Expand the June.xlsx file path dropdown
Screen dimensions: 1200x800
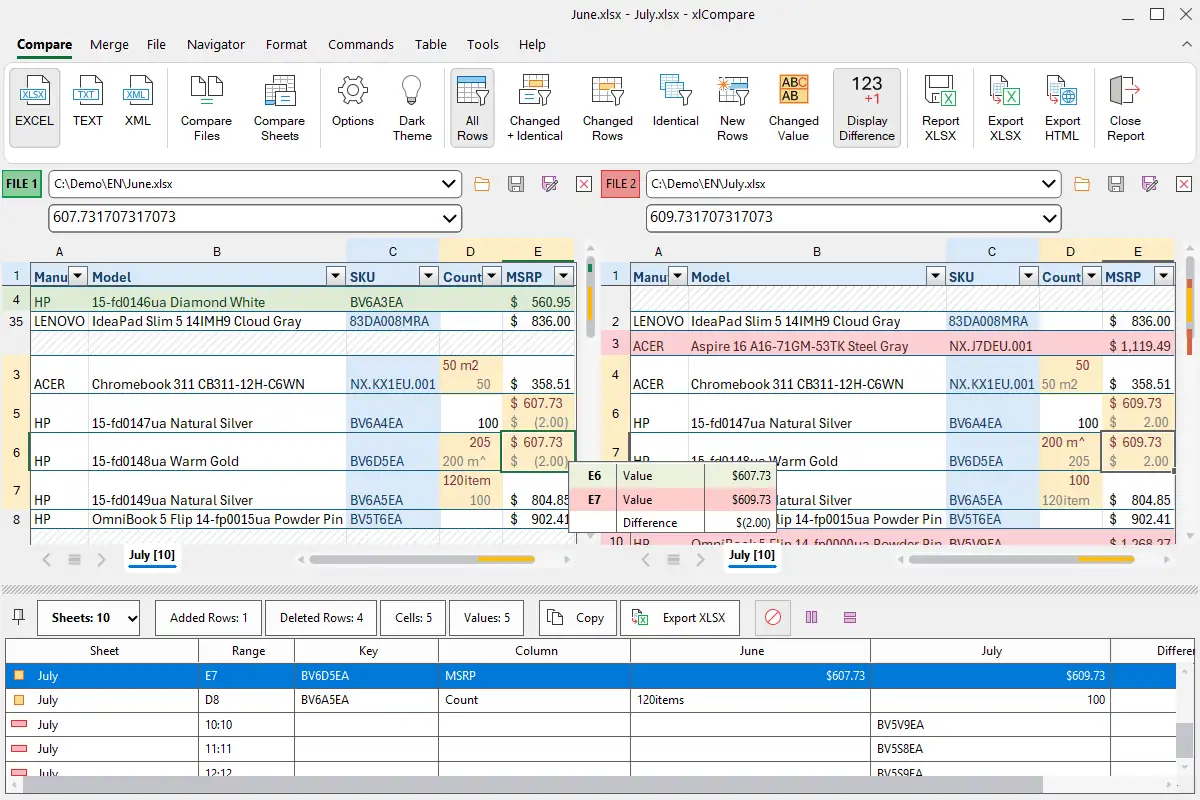448,184
